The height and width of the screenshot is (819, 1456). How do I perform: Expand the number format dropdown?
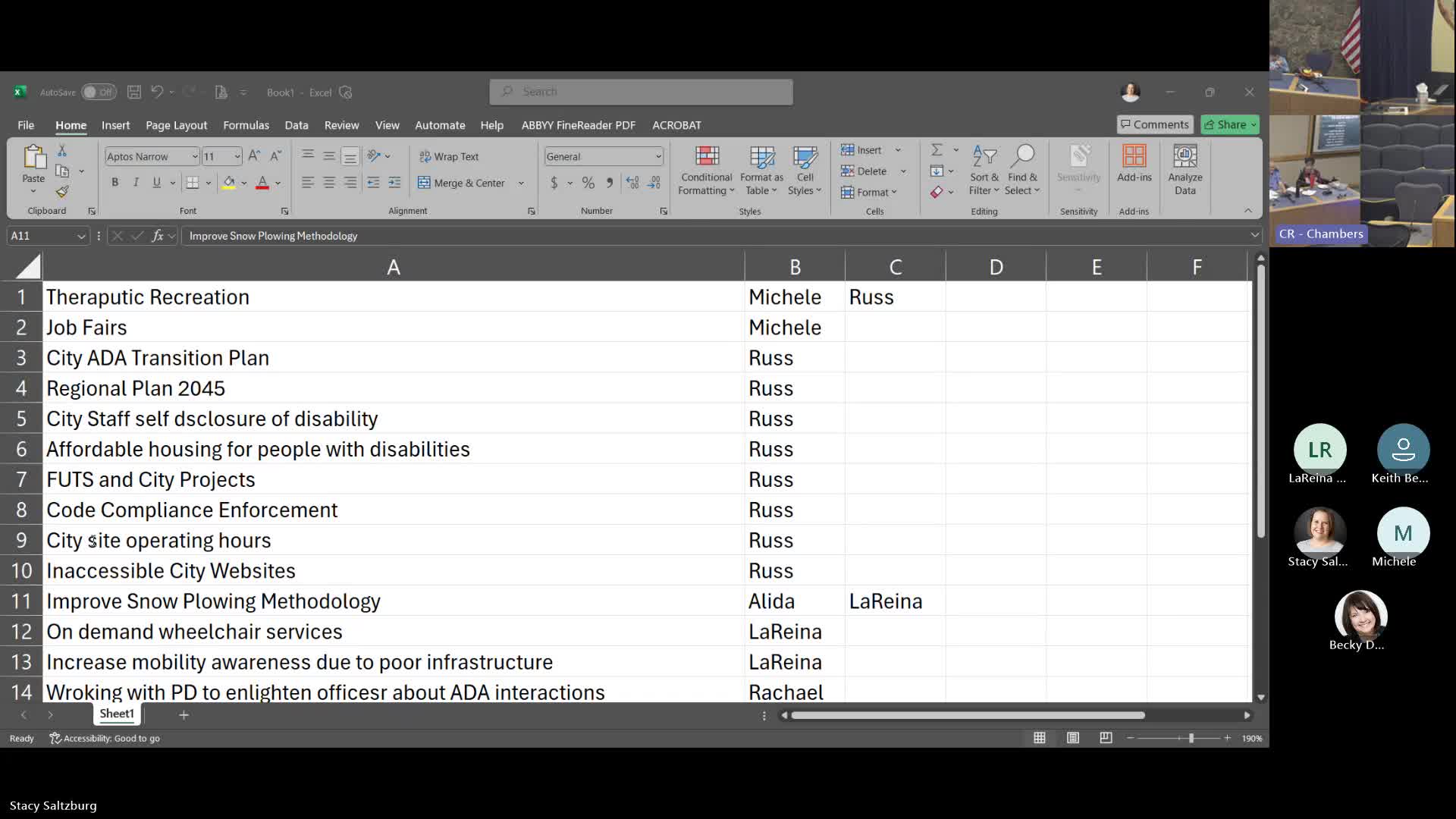coord(658,157)
